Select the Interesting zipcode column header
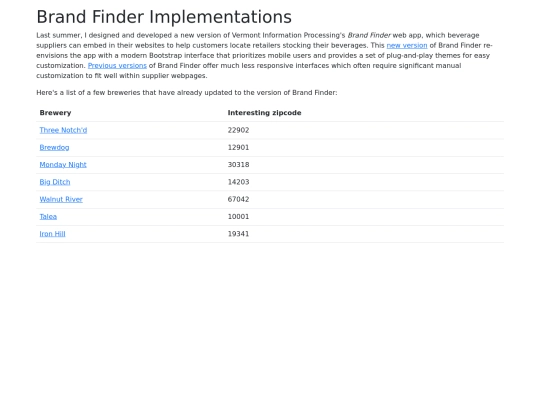540x405 pixels. 264,113
